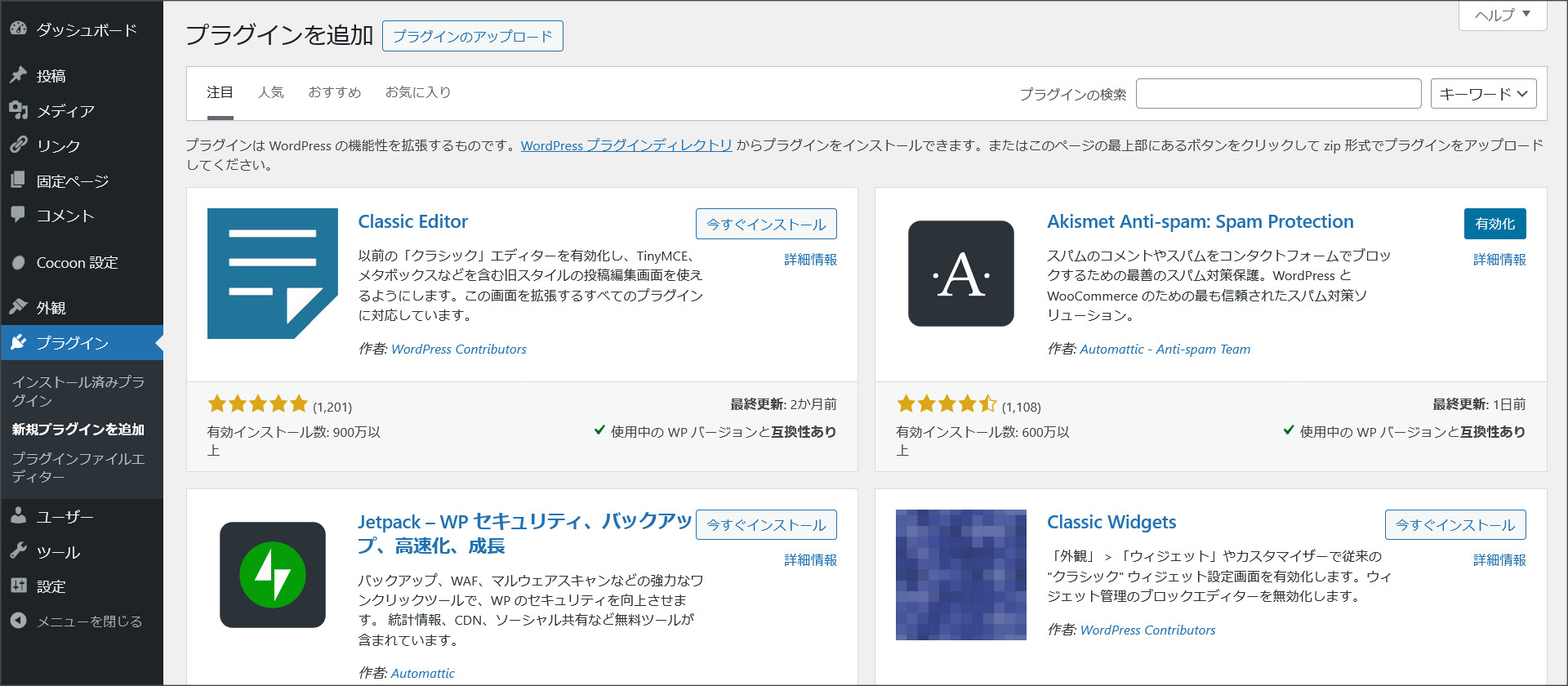The width and height of the screenshot is (1568, 686).
Task: Click Akismet Anti-spam: Spam Protection title
Action: 1200,221
